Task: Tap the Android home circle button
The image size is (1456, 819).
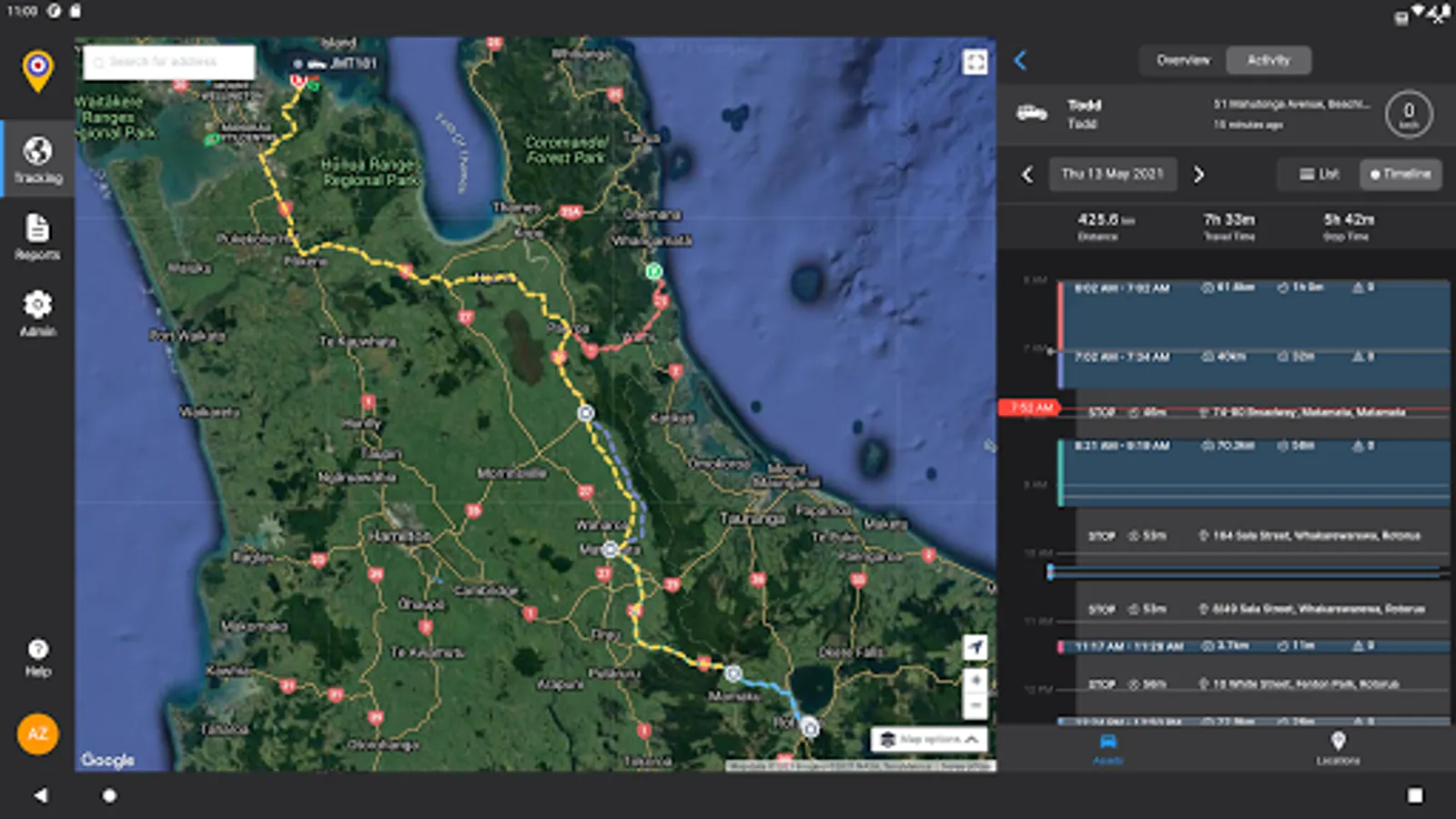Action: coord(109,795)
